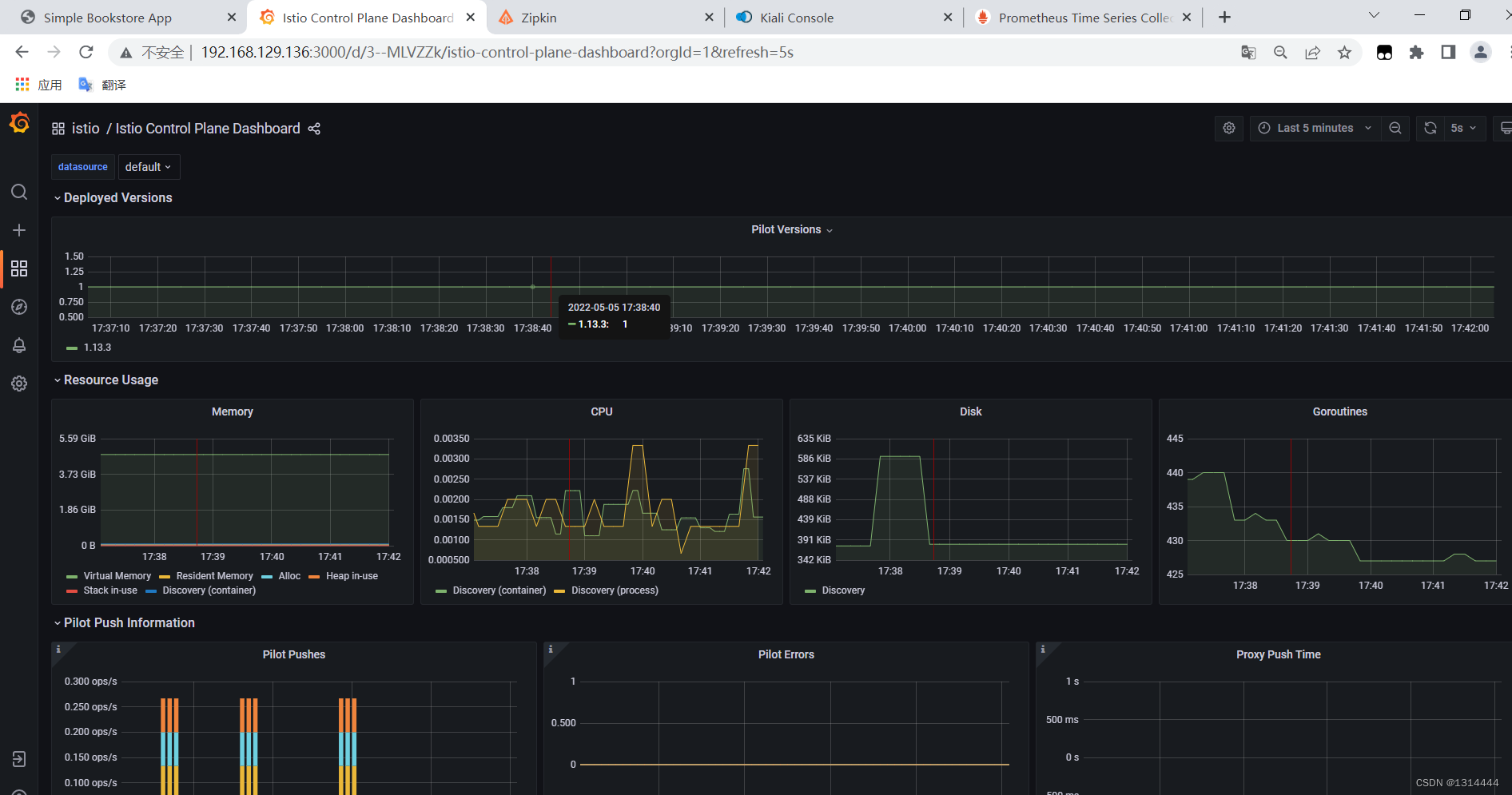Click the zoom out time range icon
The width and height of the screenshot is (1512, 795).
click(1395, 128)
